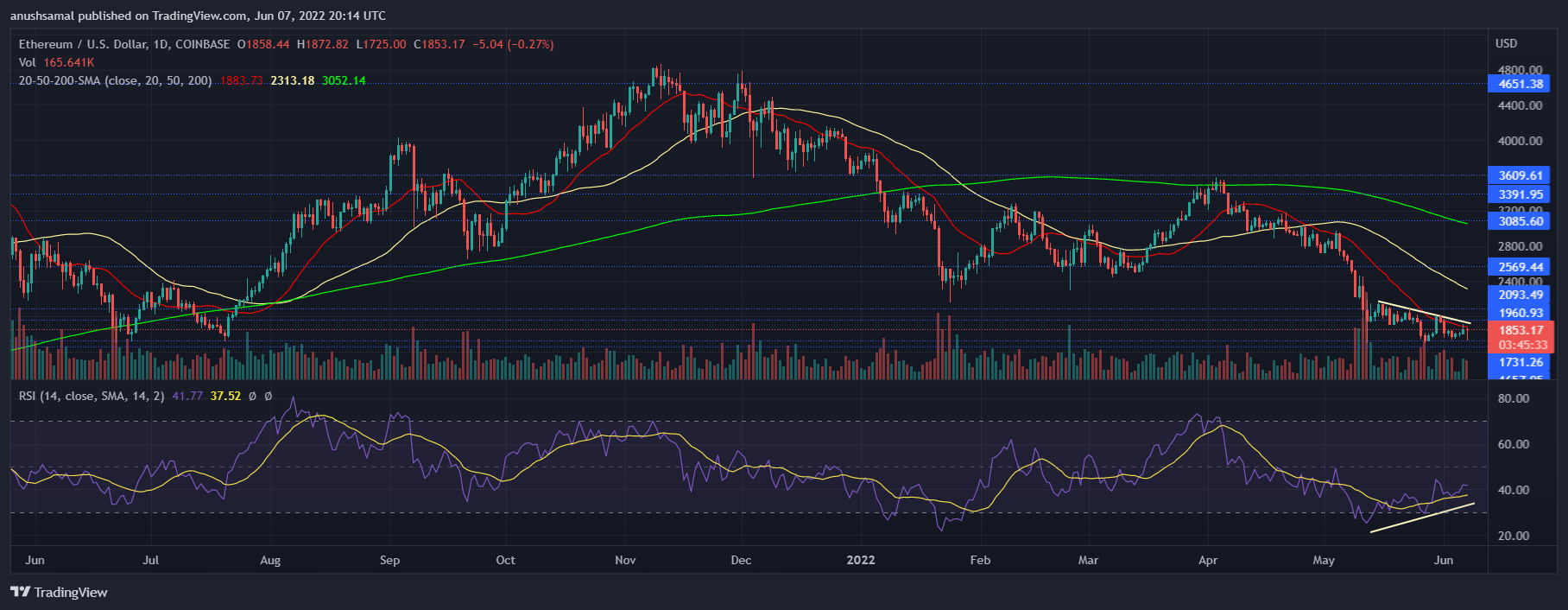1568x610 pixels.
Task: Click the Nov label on time axis
Action: [625, 560]
